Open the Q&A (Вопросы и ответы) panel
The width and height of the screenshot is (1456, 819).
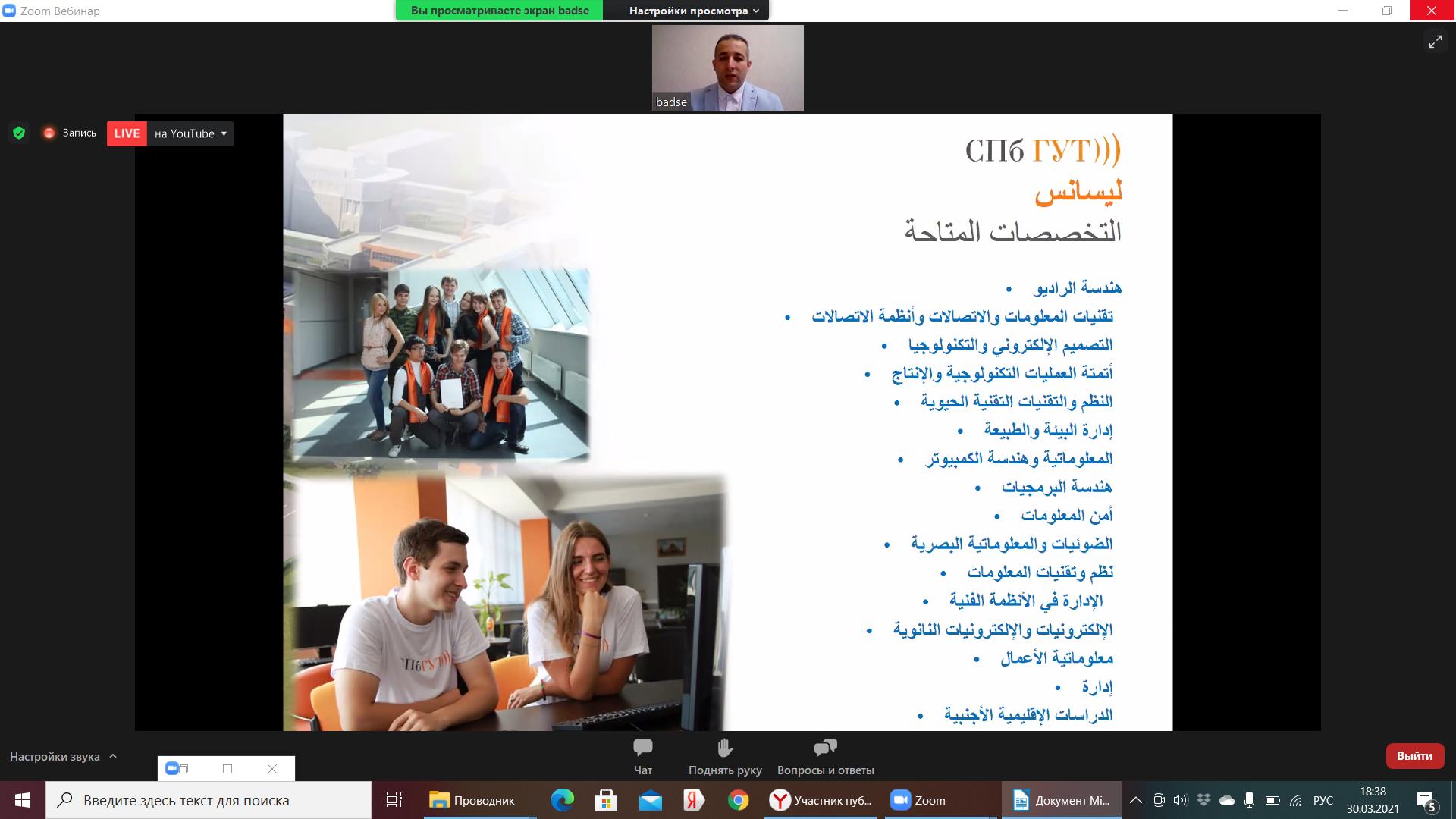[x=825, y=748]
